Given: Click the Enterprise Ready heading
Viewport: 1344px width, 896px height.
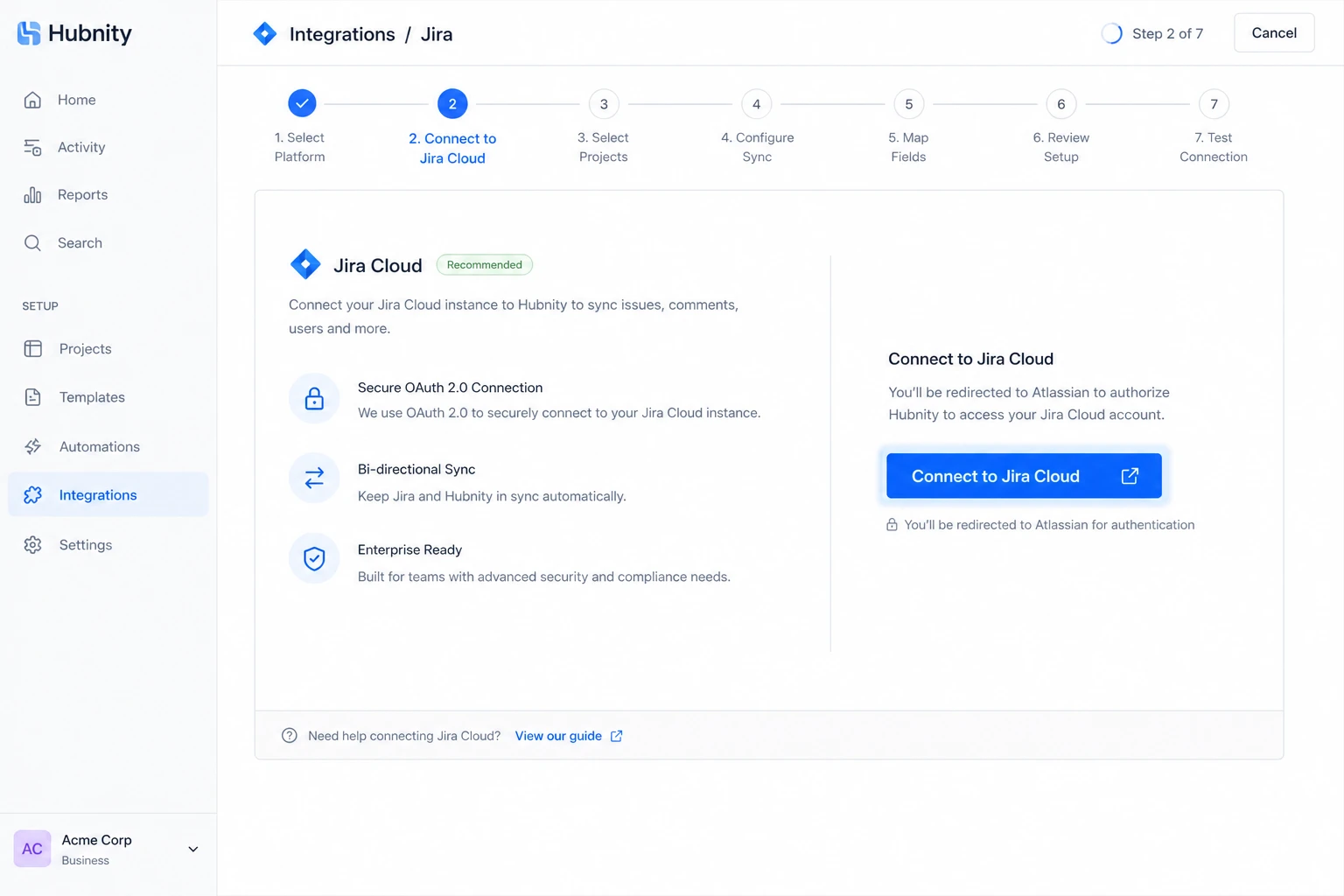Looking at the screenshot, I should coord(409,549).
